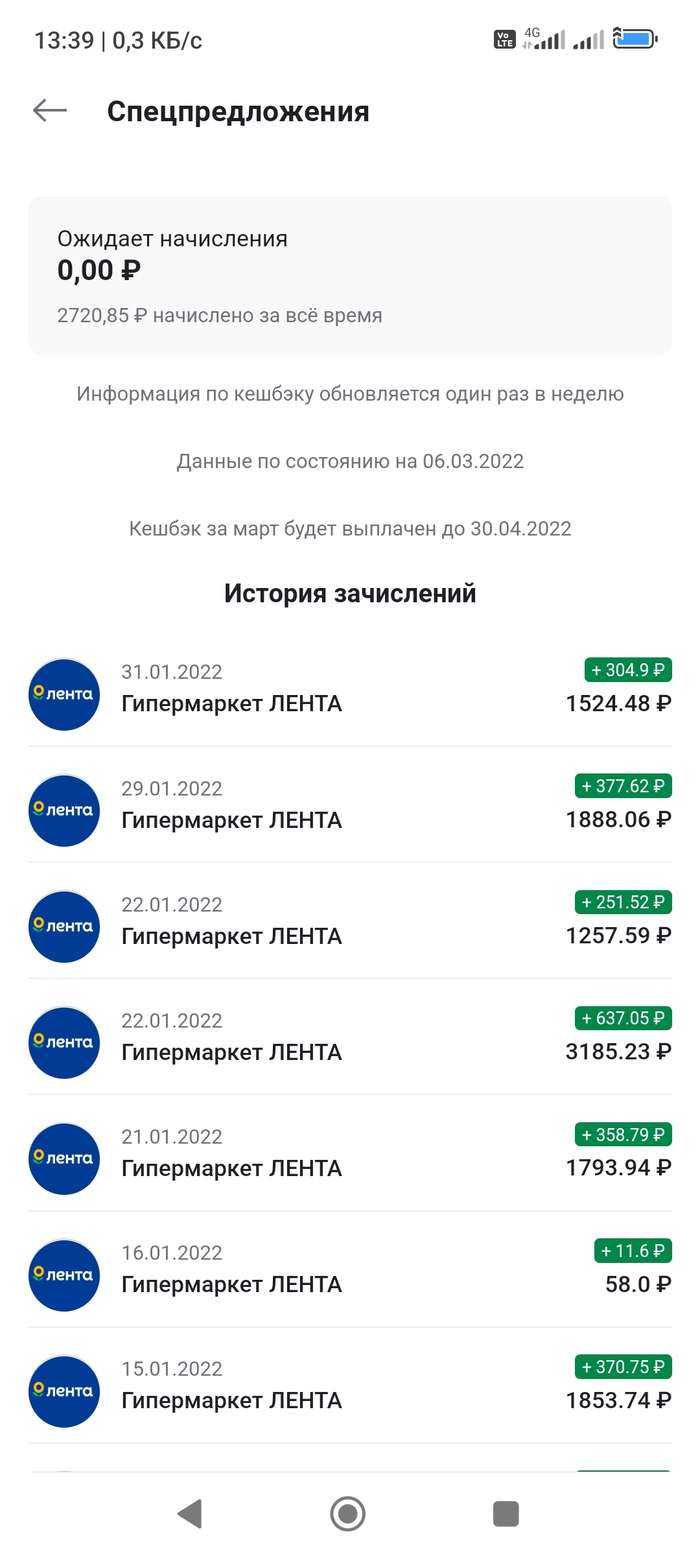Open the 1793.94 ₽ transaction amount

[618, 1167]
